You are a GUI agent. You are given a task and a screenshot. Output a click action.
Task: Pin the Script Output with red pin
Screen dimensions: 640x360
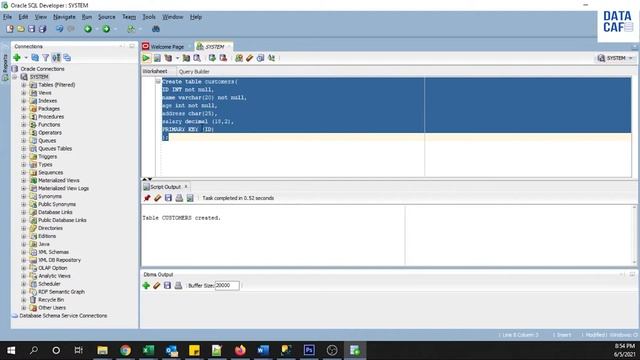pos(147,198)
